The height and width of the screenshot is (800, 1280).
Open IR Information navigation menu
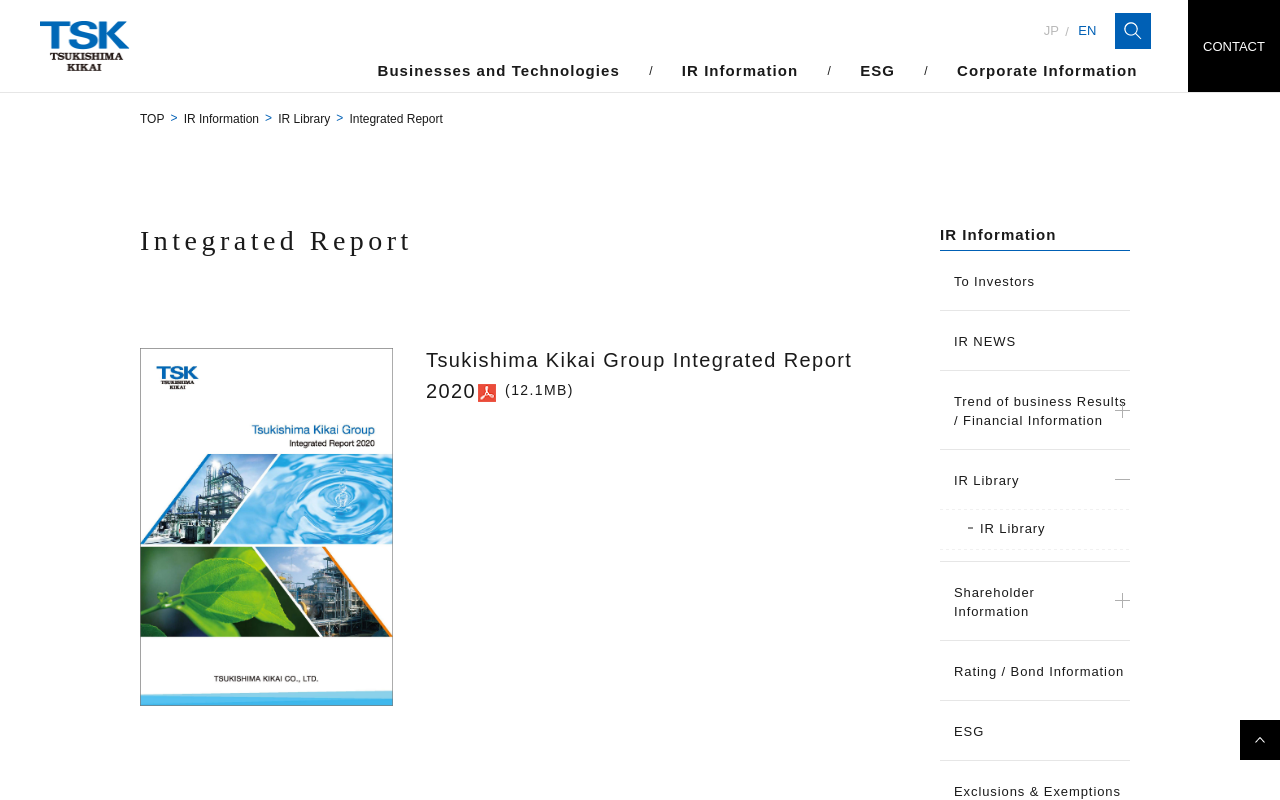[739, 71]
